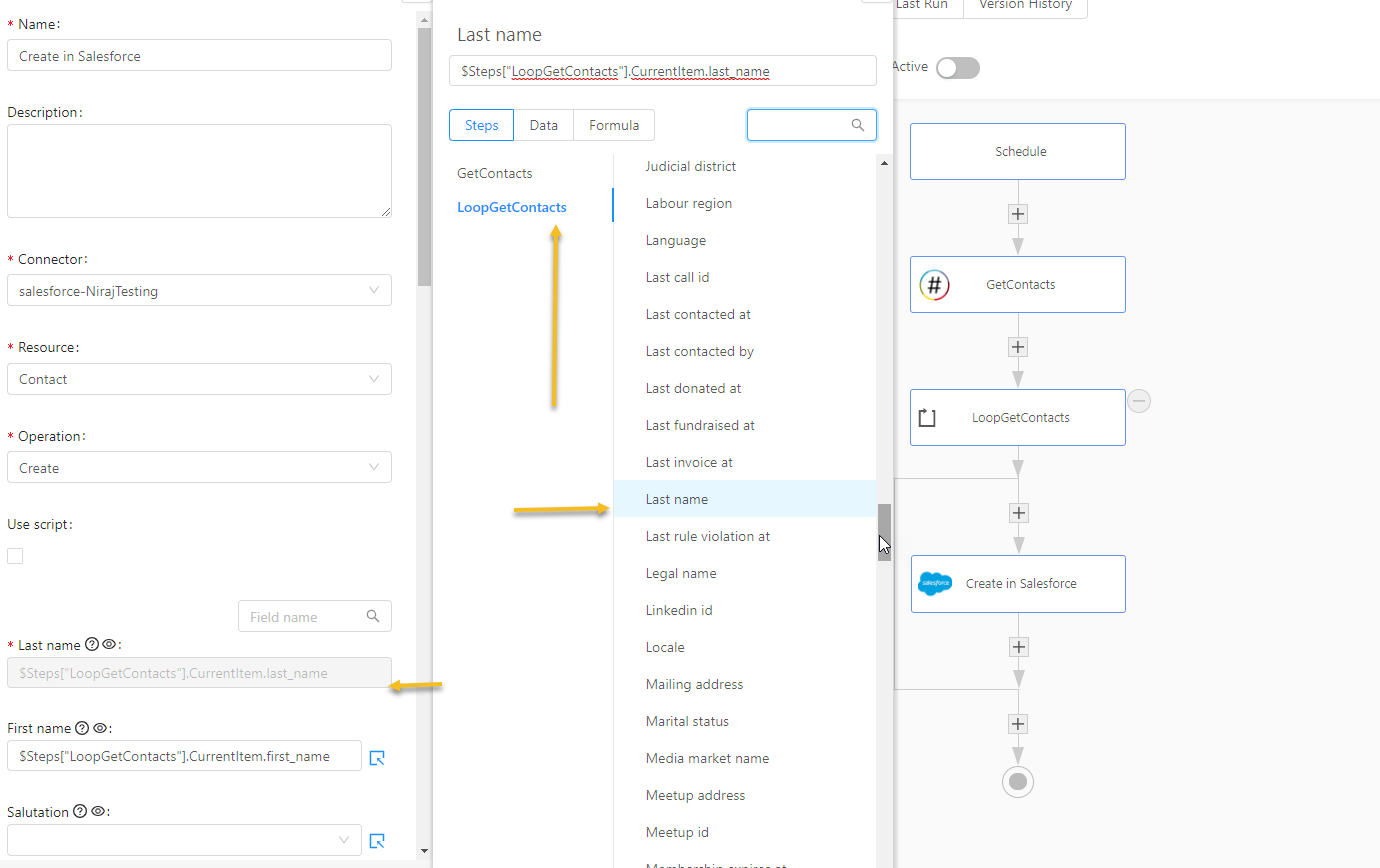Click the down arrow of left panel scrollbar
The height and width of the screenshot is (868, 1380).
[x=425, y=851]
